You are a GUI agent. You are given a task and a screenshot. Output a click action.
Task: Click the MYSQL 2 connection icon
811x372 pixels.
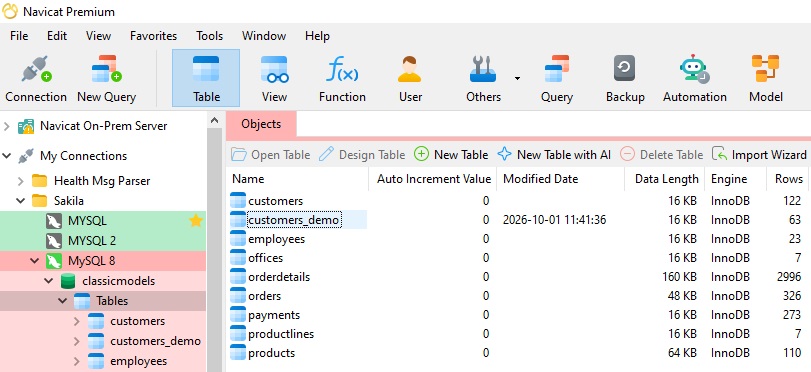click(53, 241)
